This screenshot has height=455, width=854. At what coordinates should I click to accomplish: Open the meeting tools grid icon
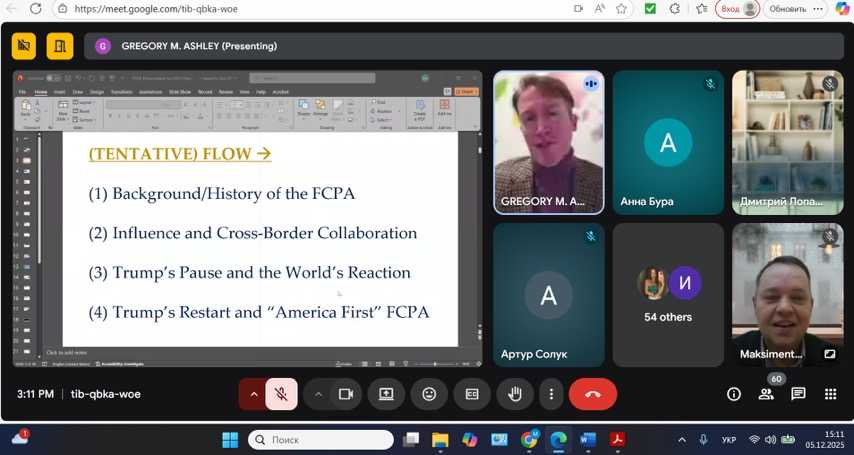(830, 394)
